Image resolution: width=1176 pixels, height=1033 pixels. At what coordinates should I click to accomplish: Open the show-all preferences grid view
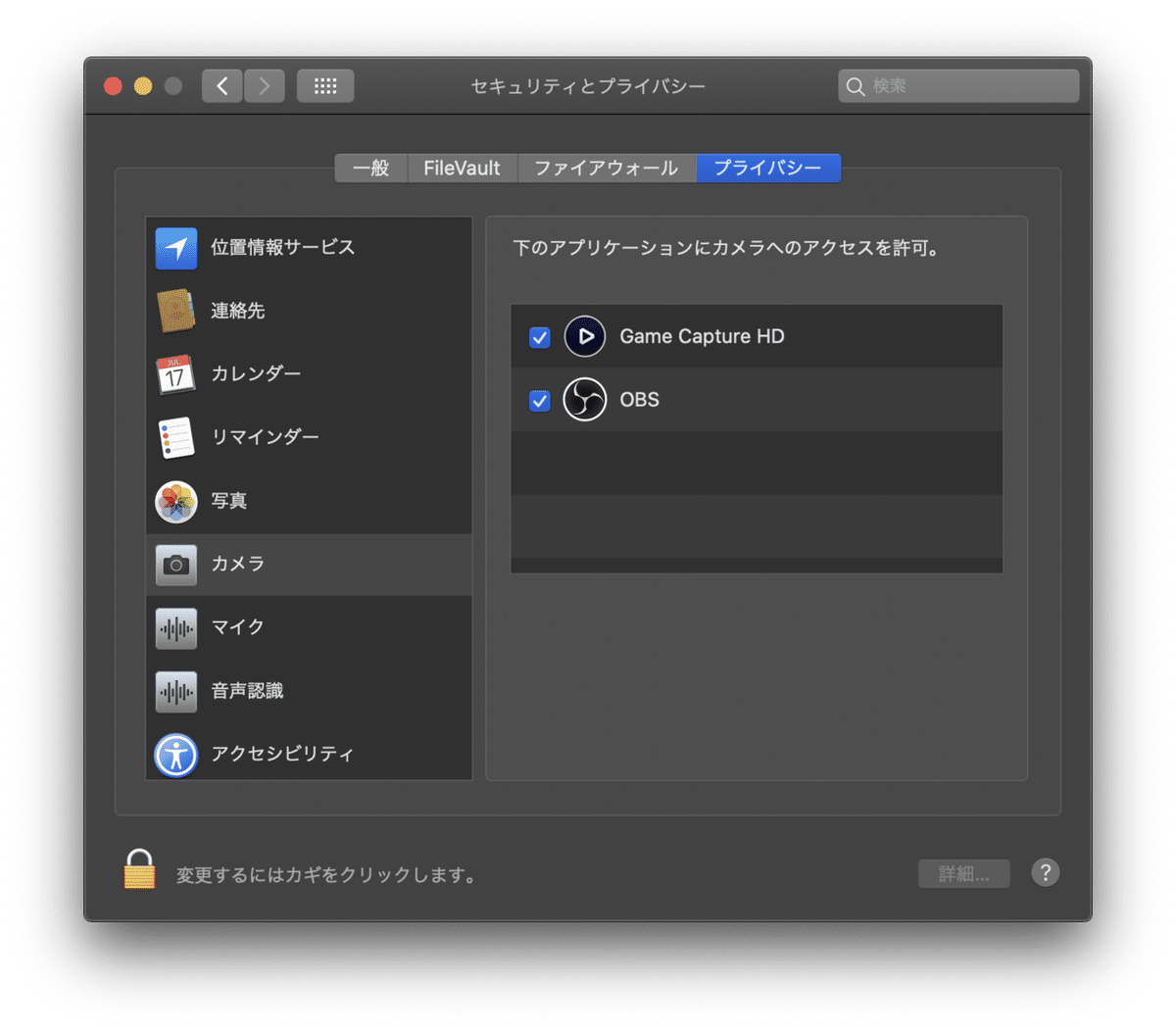325,86
